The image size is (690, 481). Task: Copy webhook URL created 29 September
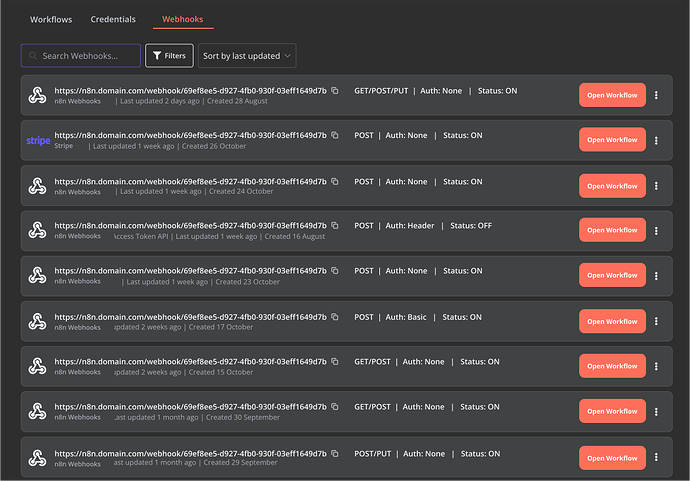(335, 453)
